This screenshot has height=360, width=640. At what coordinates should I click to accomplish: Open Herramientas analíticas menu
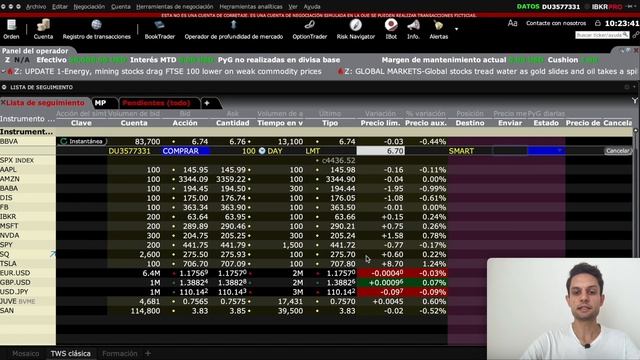(x=251, y=7)
